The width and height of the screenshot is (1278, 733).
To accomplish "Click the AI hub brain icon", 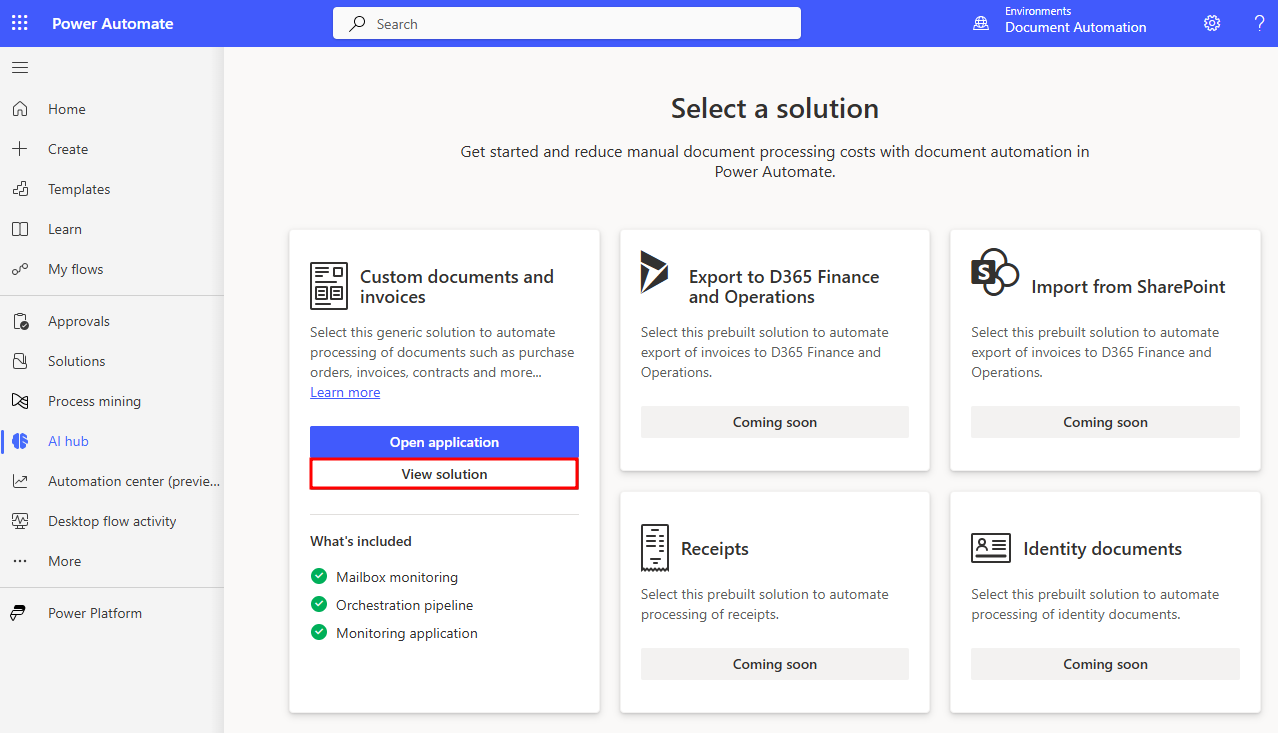I will pyautogui.click(x=20, y=441).
